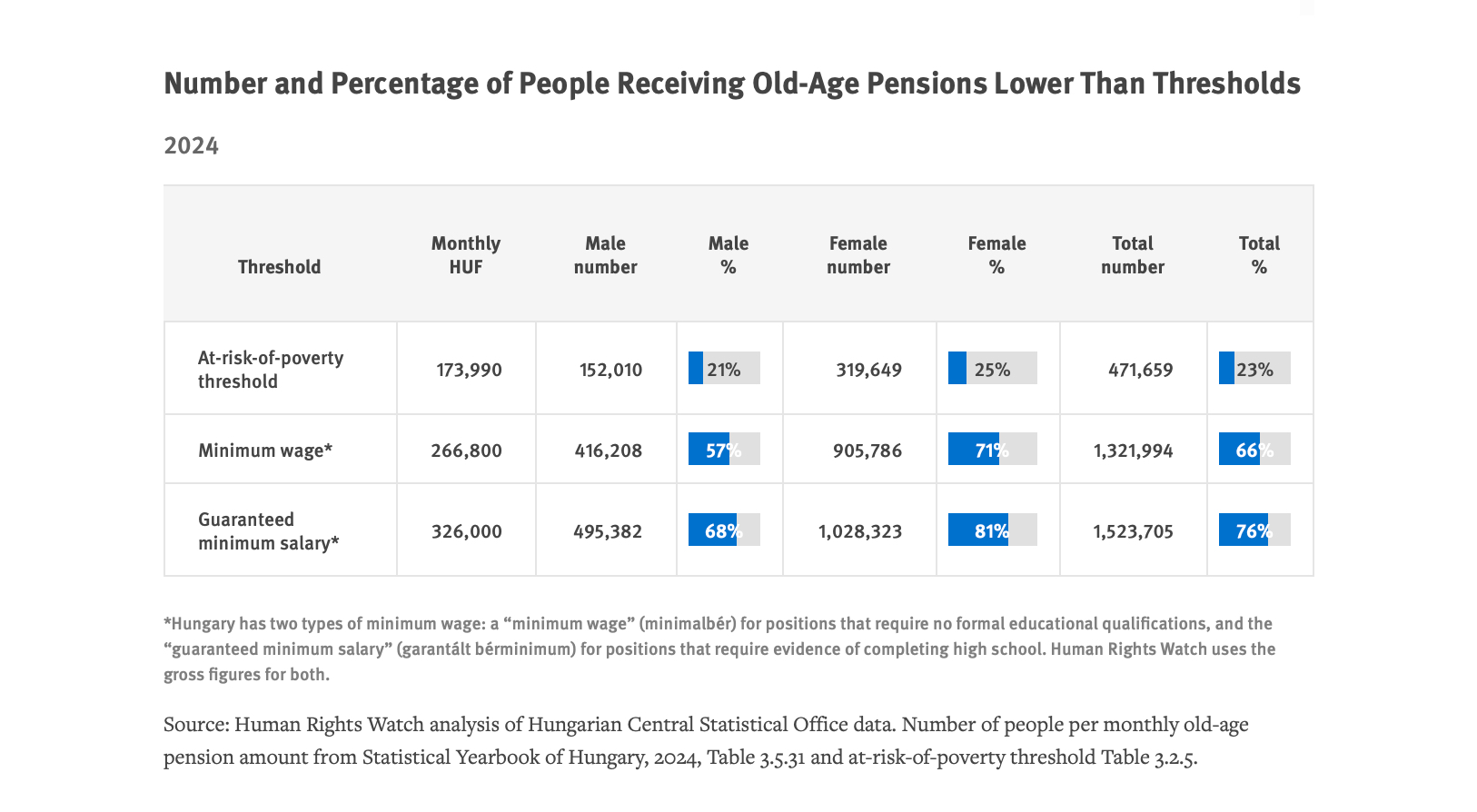1477x812 pixels.
Task: Select the Male number column header
Action: point(605,255)
